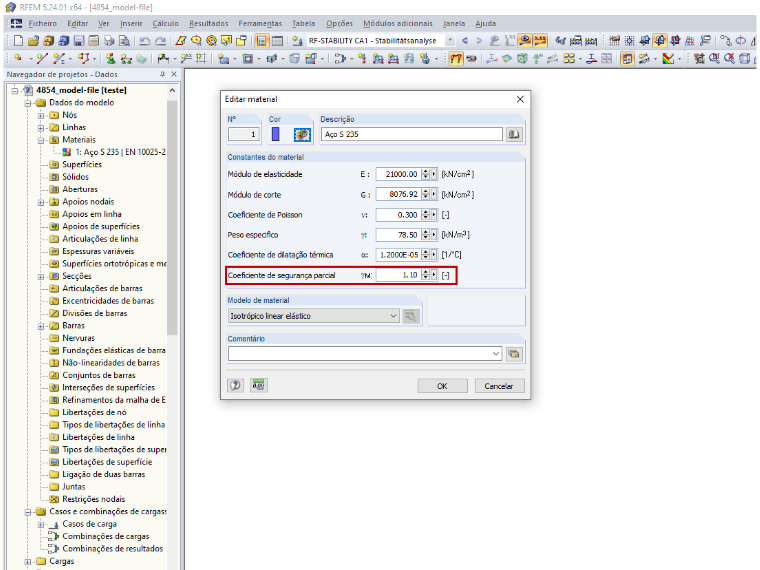Click the nodal support green icon
Viewport: 760px width, 570px height.
click(111, 59)
